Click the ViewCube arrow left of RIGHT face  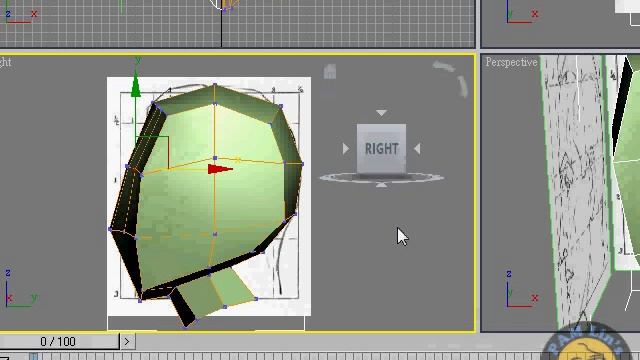pyautogui.click(x=346, y=149)
